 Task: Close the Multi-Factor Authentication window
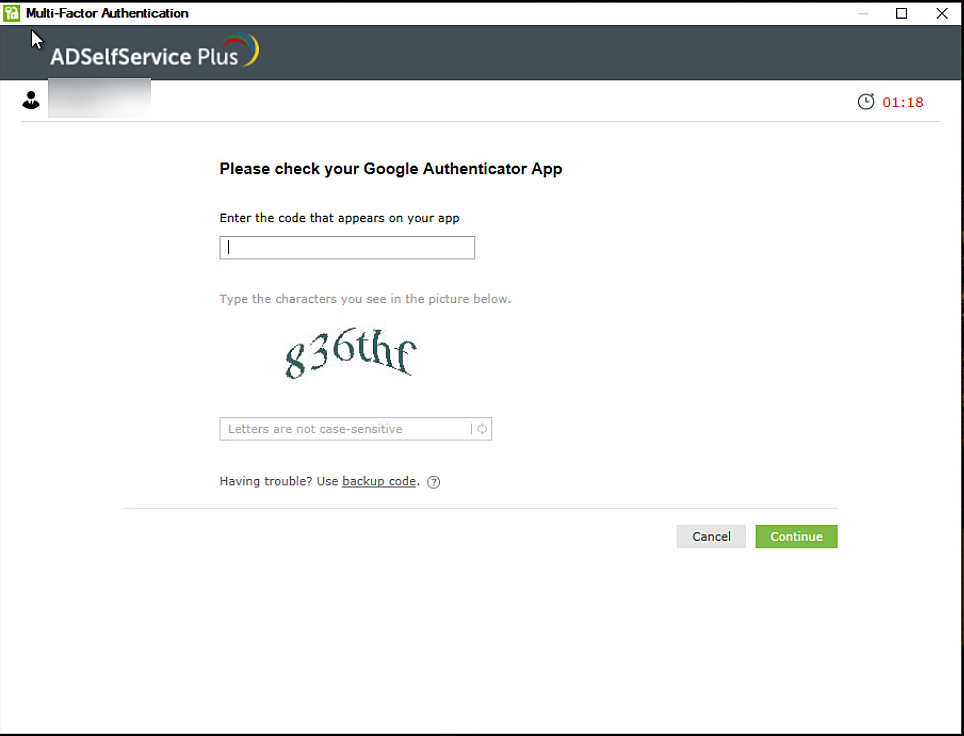[942, 13]
